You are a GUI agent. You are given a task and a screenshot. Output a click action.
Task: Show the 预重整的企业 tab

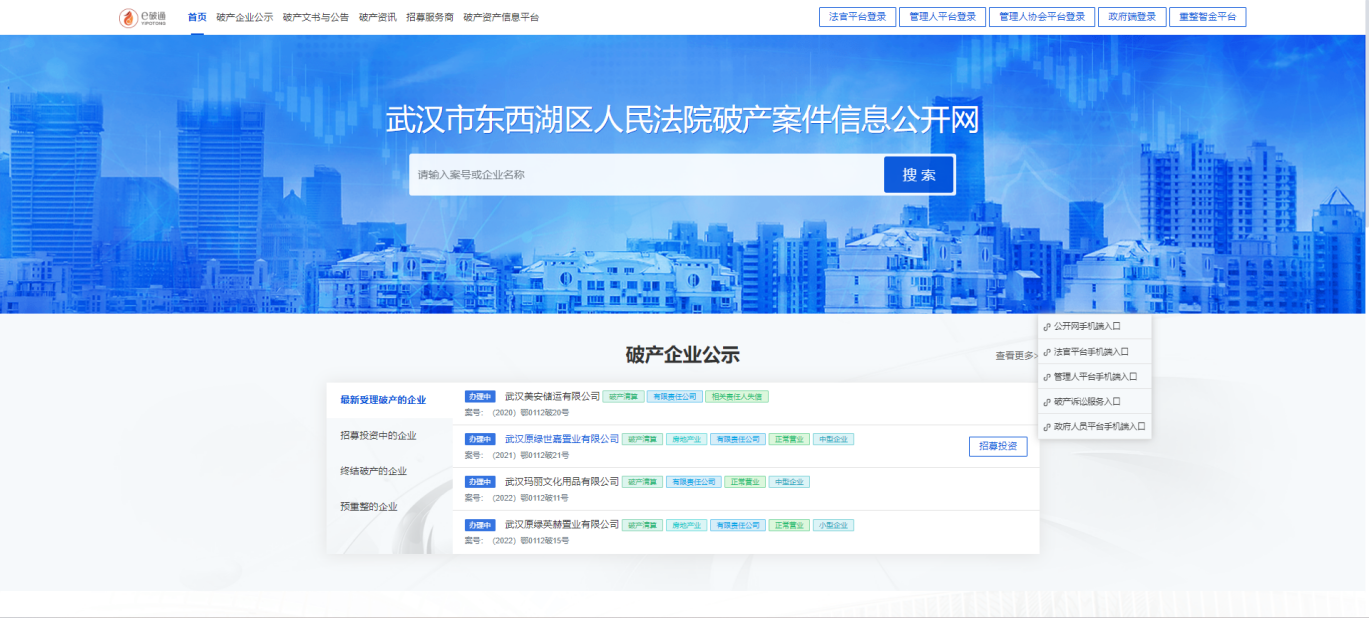click(x=369, y=507)
